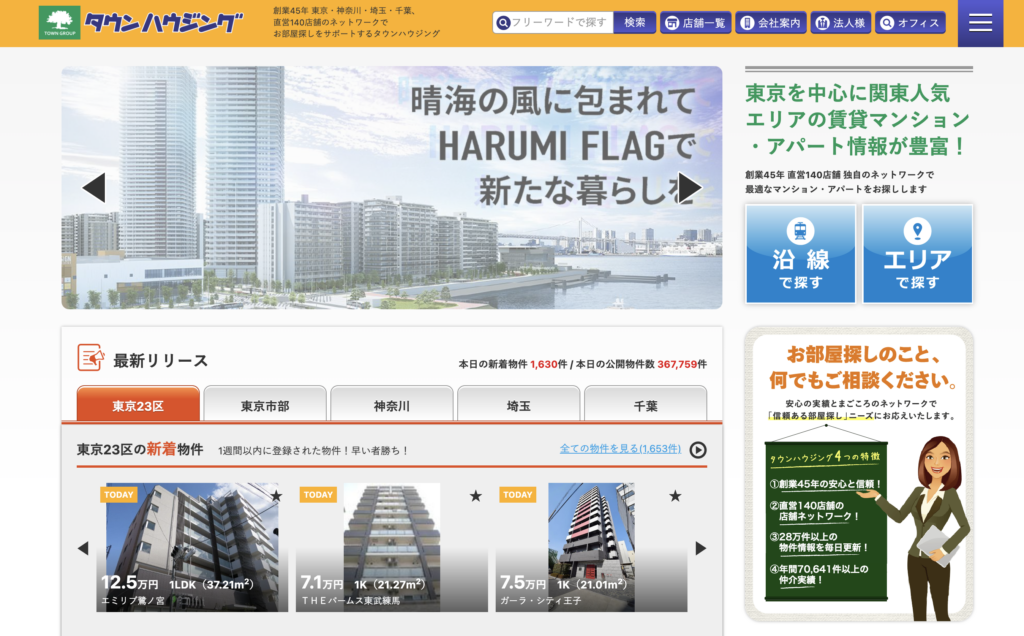
Task: Open the 7.5万円 ガーラ・シティ王子 thumbnail
Action: tap(591, 547)
